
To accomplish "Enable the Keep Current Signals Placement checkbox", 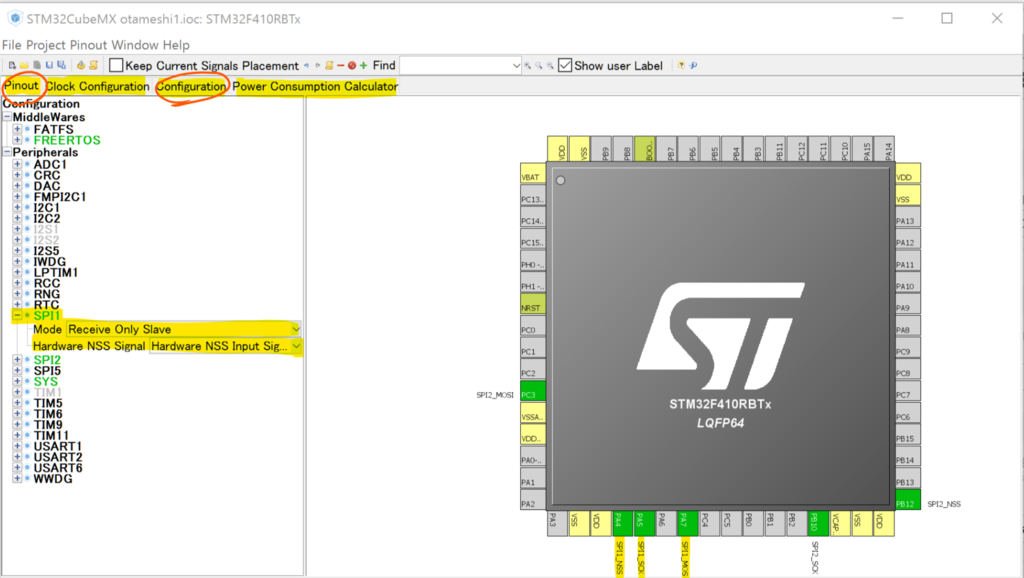I will tap(115, 65).
